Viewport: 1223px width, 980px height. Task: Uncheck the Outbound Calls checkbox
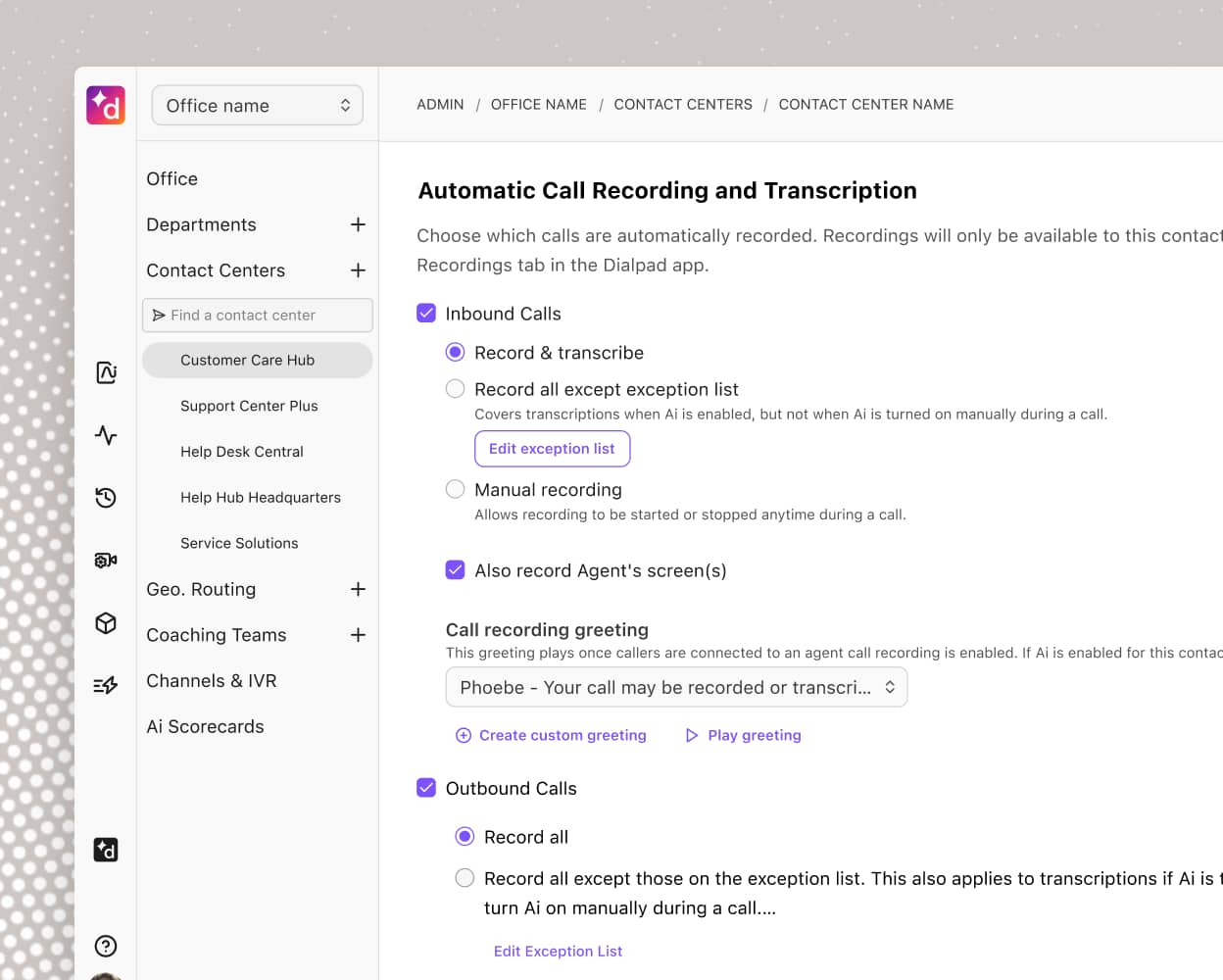[426, 787]
